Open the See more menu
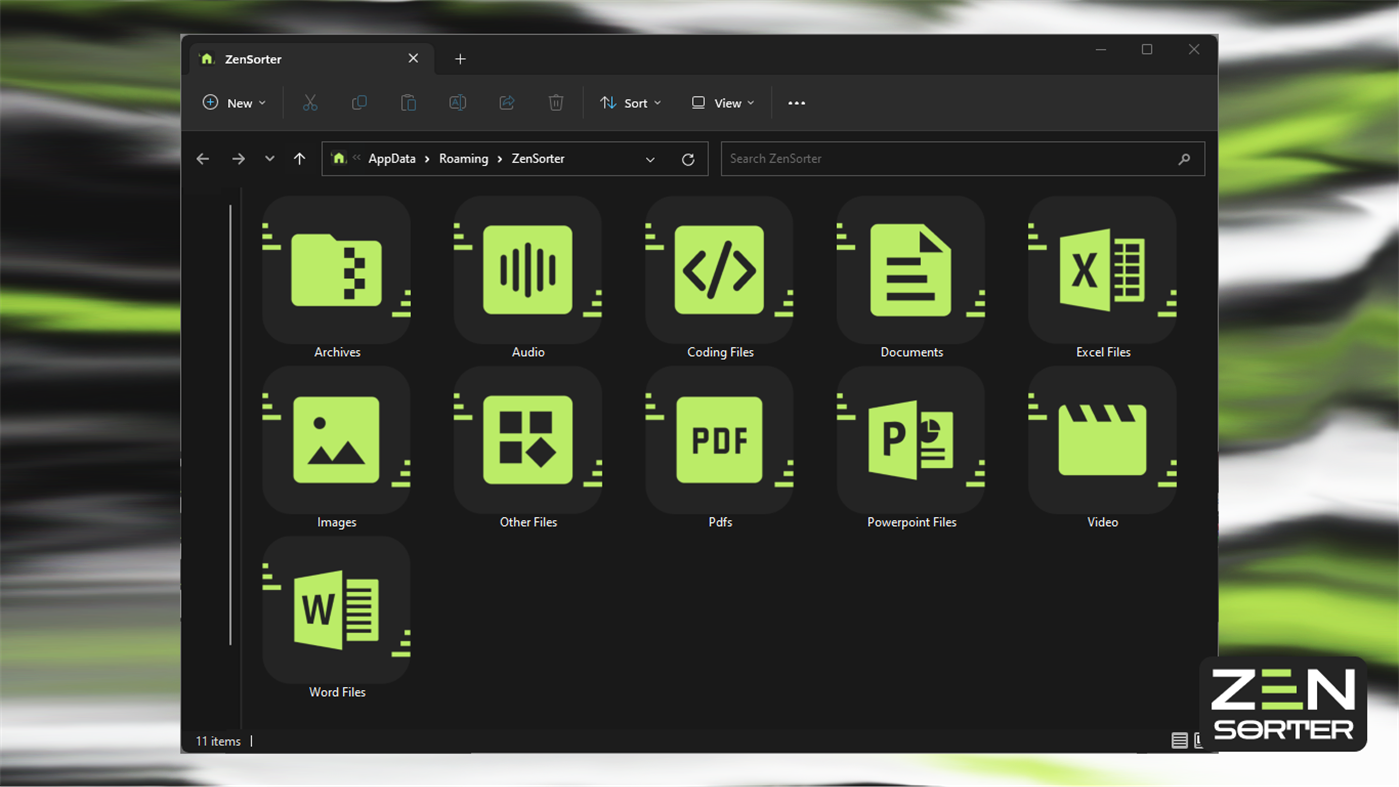This screenshot has height=787, width=1399. click(x=796, y=102)
